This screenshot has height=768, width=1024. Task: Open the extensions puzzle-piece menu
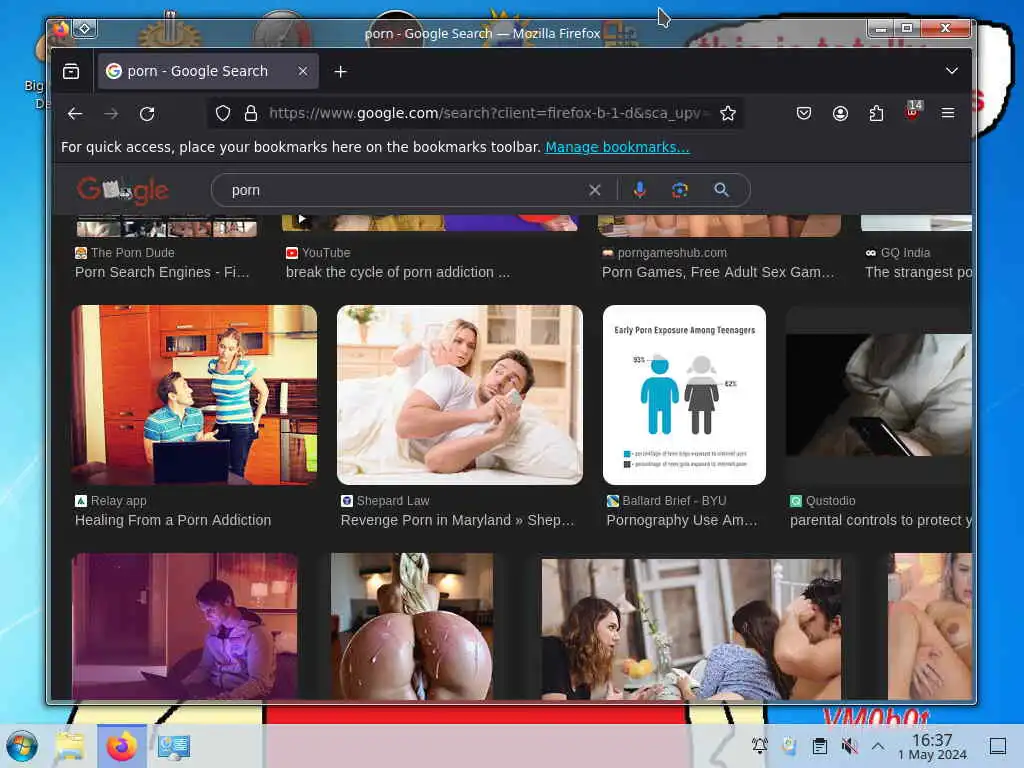[876, 114]
